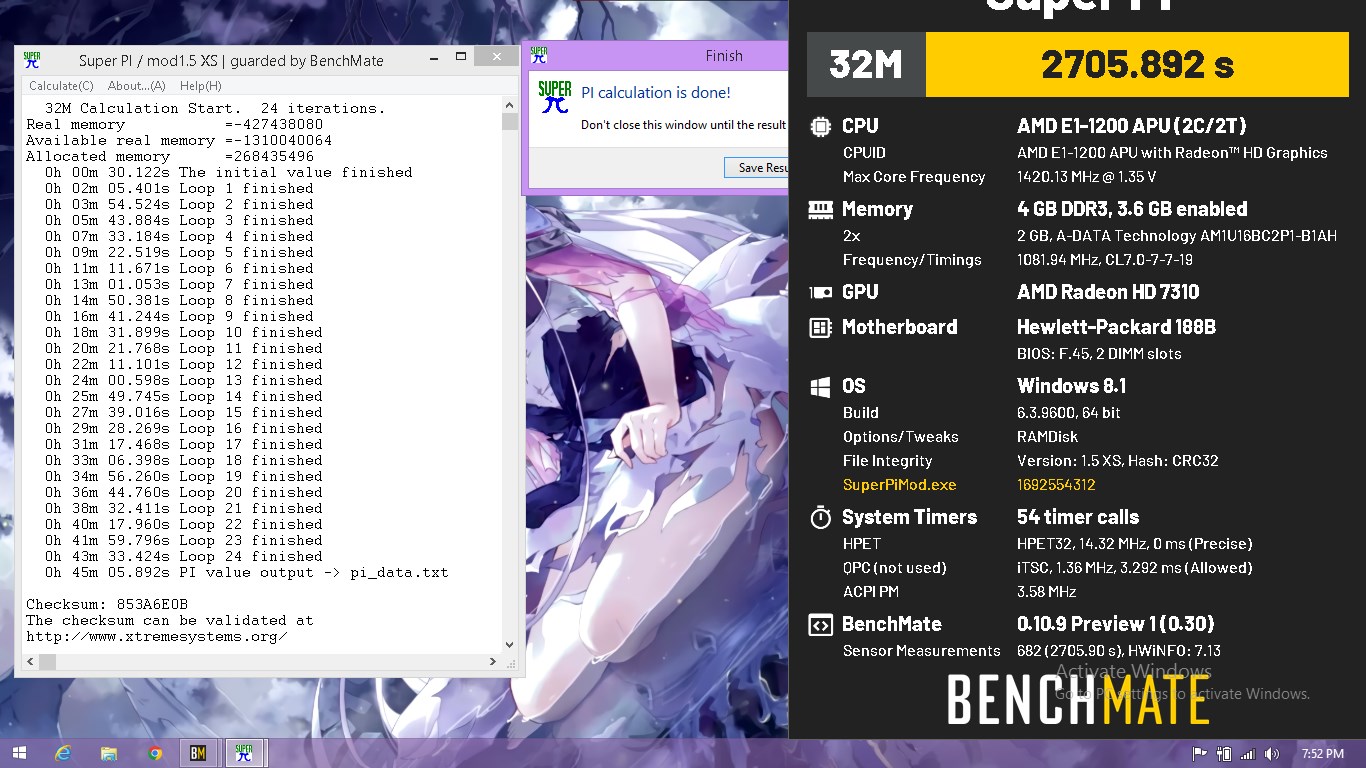The width and height of the screenshot is (1366, 768).
Task: Click the AMD Radeon HD 7310 text
Action: [x=1108, y=292]
